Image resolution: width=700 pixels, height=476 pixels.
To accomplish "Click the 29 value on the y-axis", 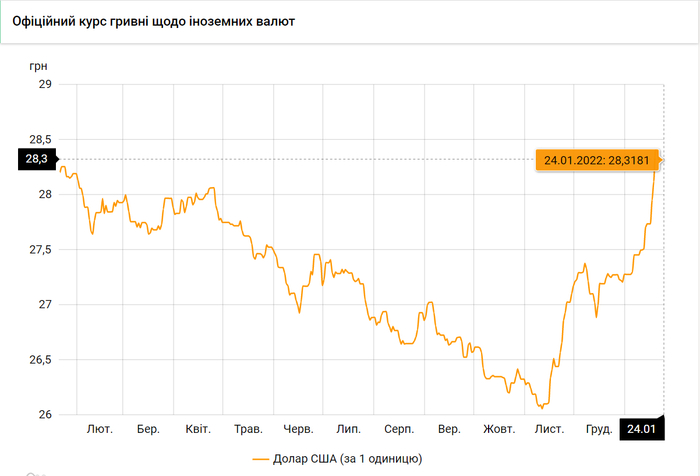I will pos(45,84).
